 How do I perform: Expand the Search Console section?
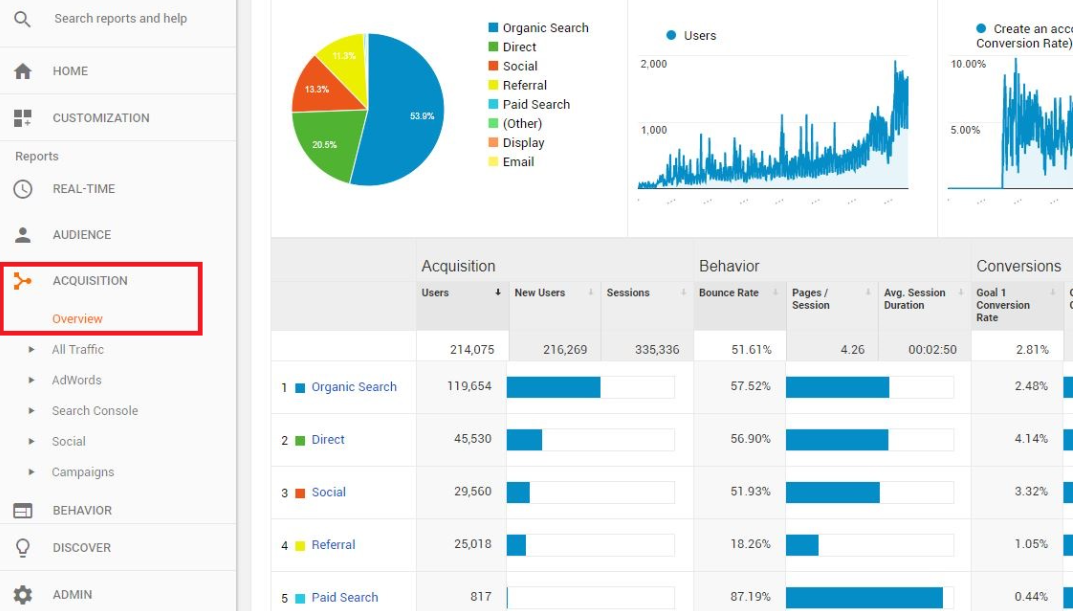tap(32, 411)
